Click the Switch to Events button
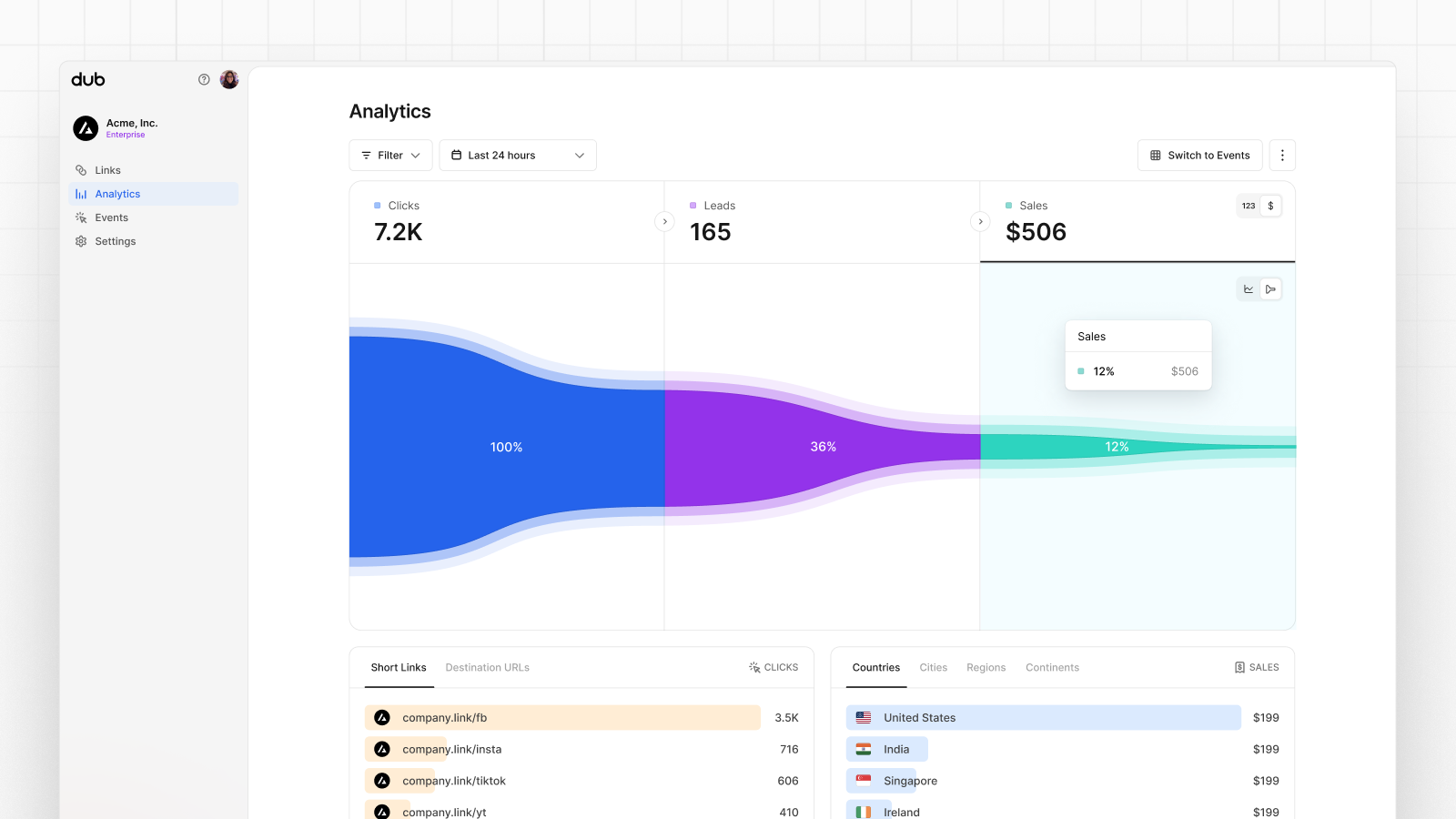 [x=1199, y=155]
